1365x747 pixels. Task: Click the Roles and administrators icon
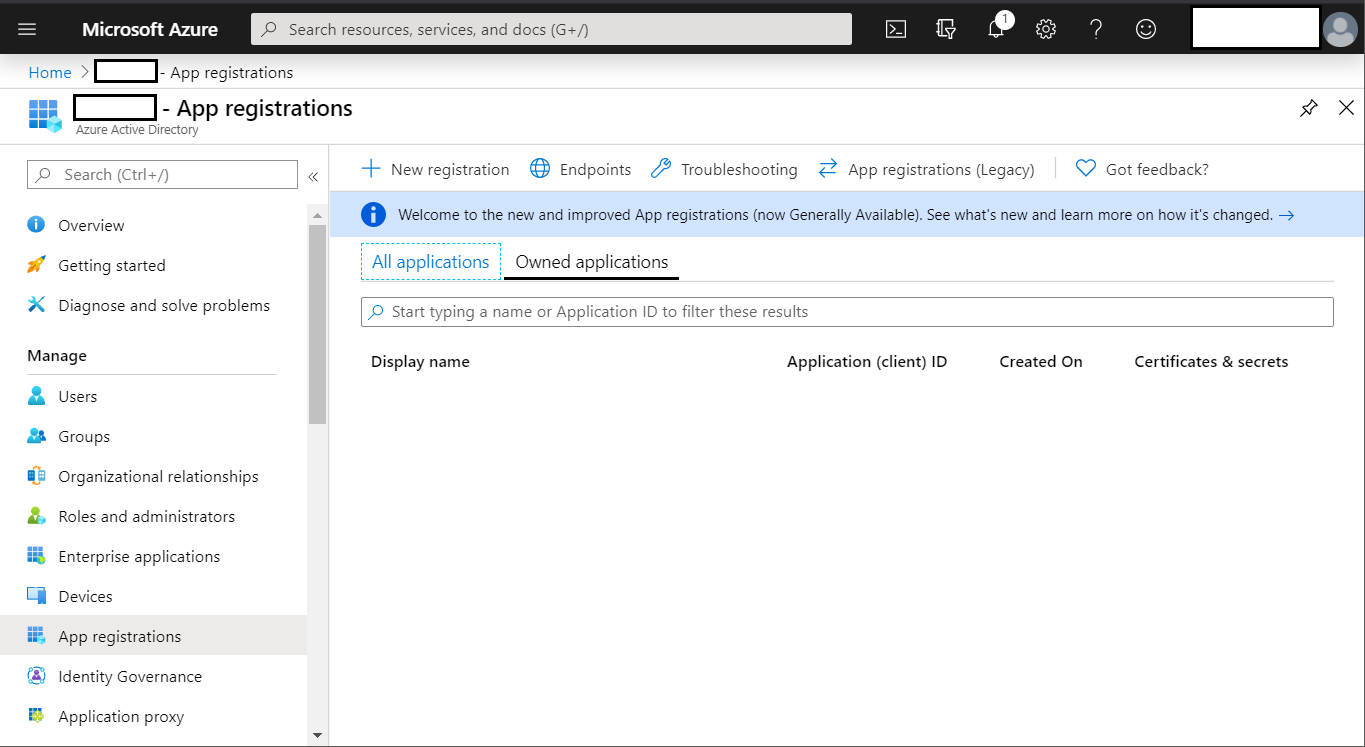[x=36, y=516]
